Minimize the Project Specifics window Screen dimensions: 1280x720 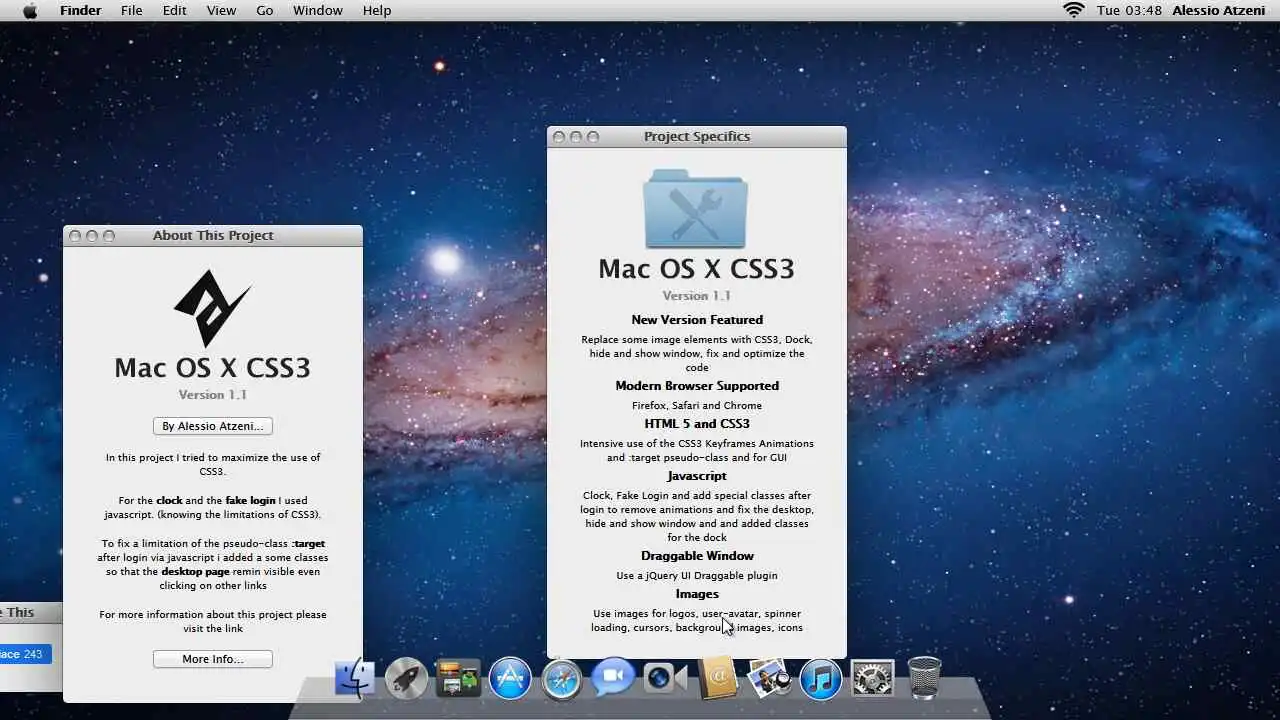[576, 137]
